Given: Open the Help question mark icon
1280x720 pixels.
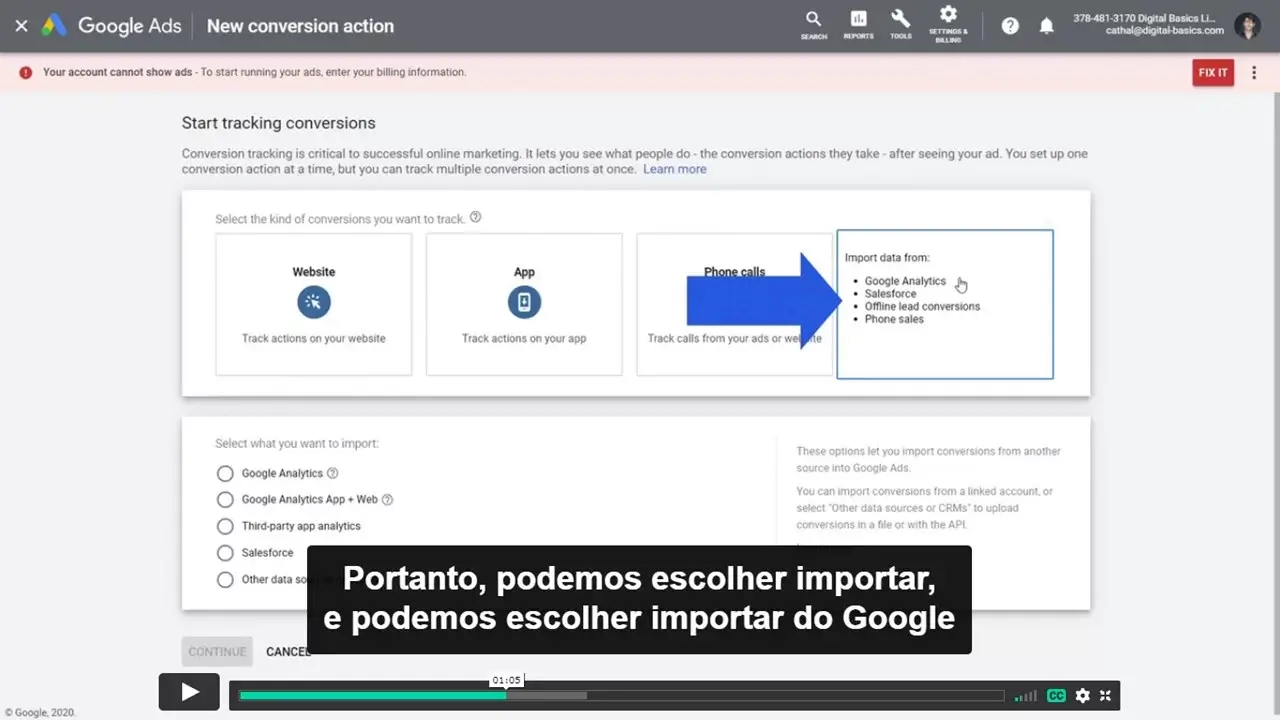Looking at the screenshot, I should (x=1010, y=26).
